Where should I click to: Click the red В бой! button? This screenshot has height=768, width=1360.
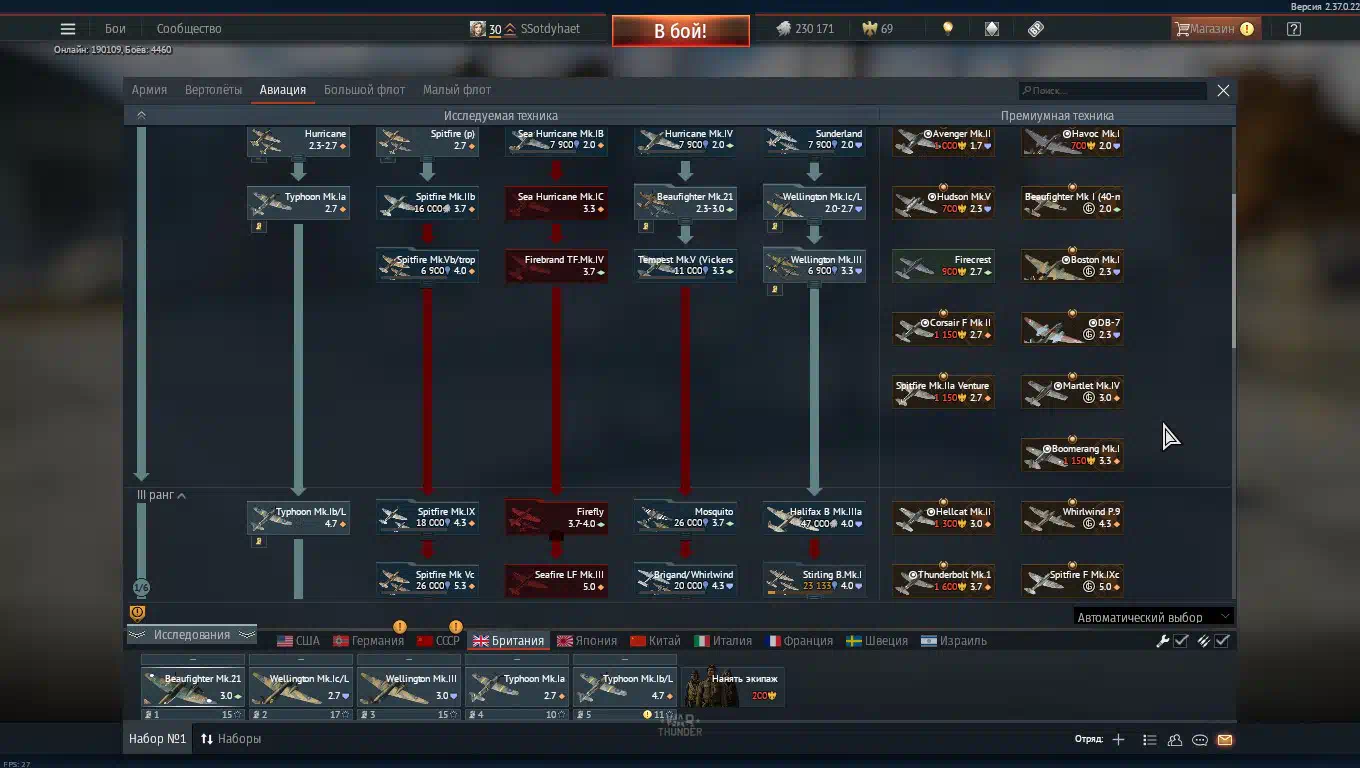click(x=681, y=31)
